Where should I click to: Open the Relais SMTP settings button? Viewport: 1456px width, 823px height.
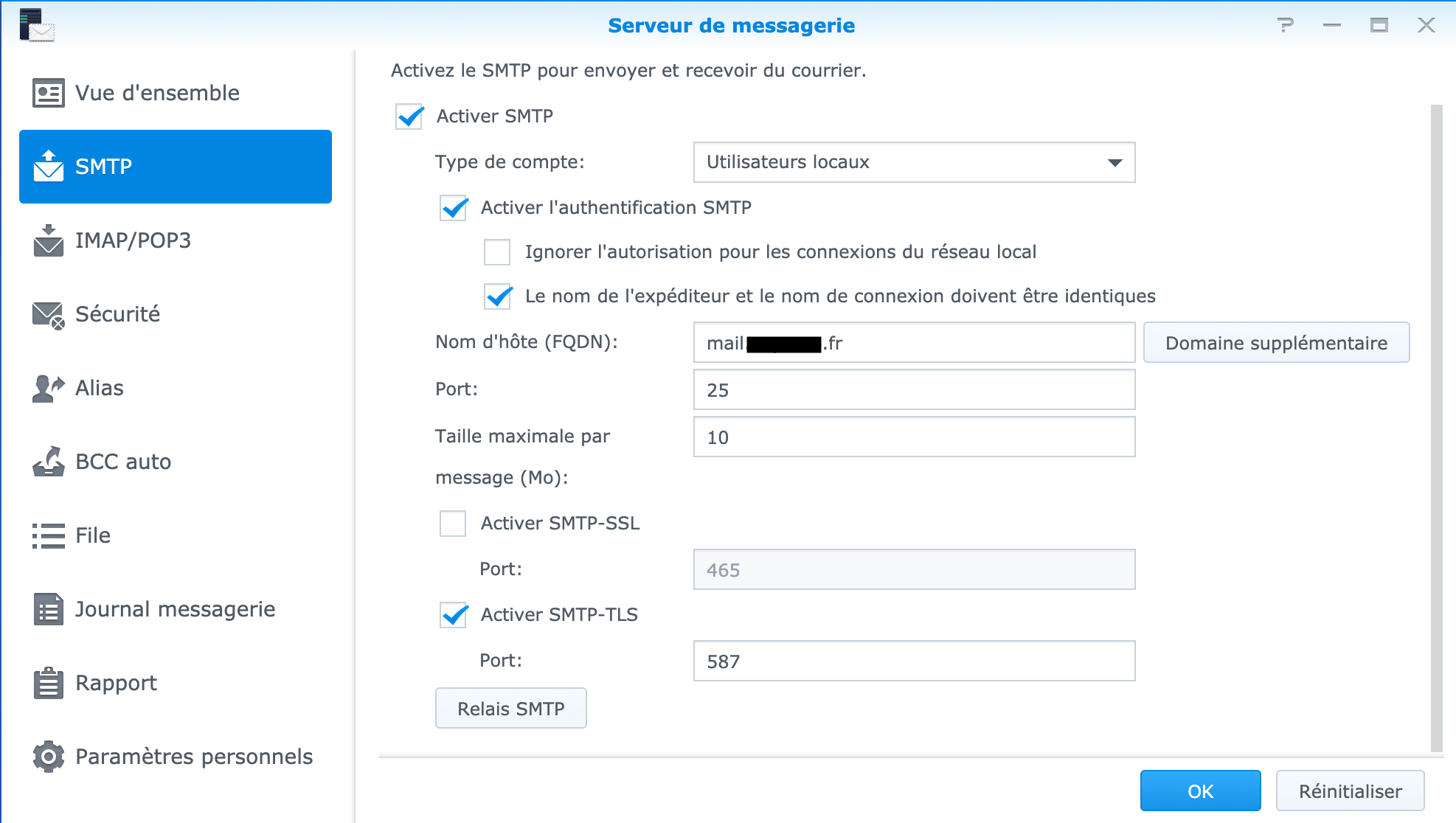pyautogui.click(x=510, y=709)
